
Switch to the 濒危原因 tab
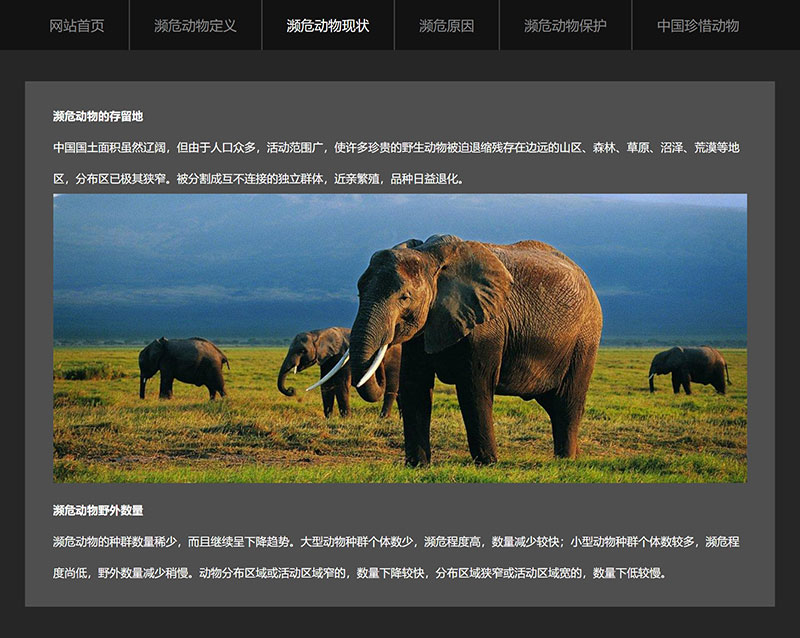(x=446, y=25)
